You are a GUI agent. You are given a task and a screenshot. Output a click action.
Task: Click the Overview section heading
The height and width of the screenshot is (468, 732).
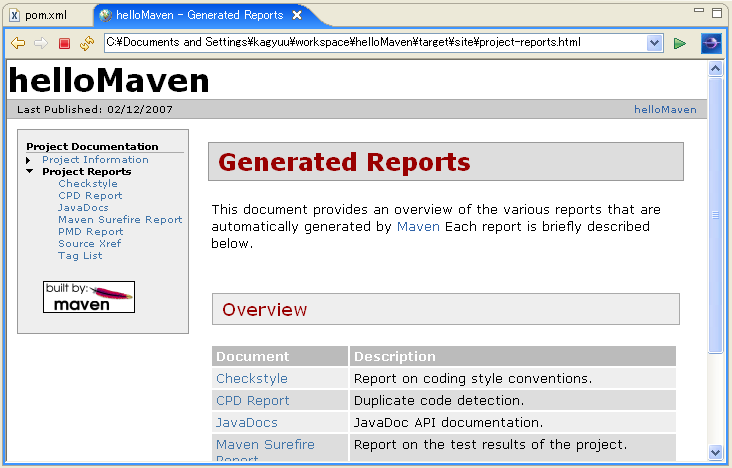tap(264, 310)
